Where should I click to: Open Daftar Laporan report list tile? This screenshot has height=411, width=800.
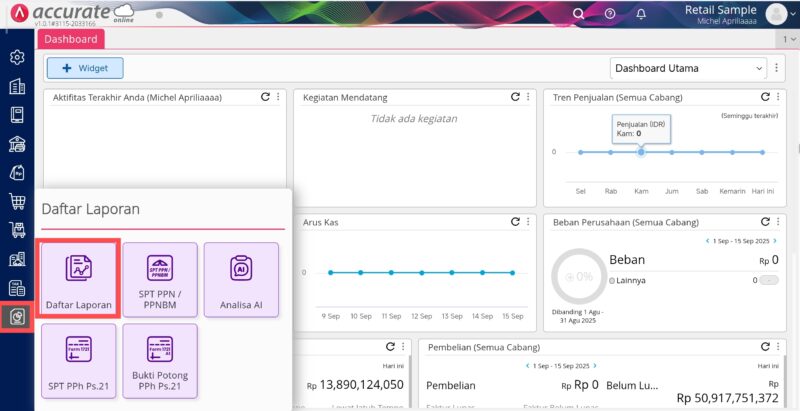[79, 278]
